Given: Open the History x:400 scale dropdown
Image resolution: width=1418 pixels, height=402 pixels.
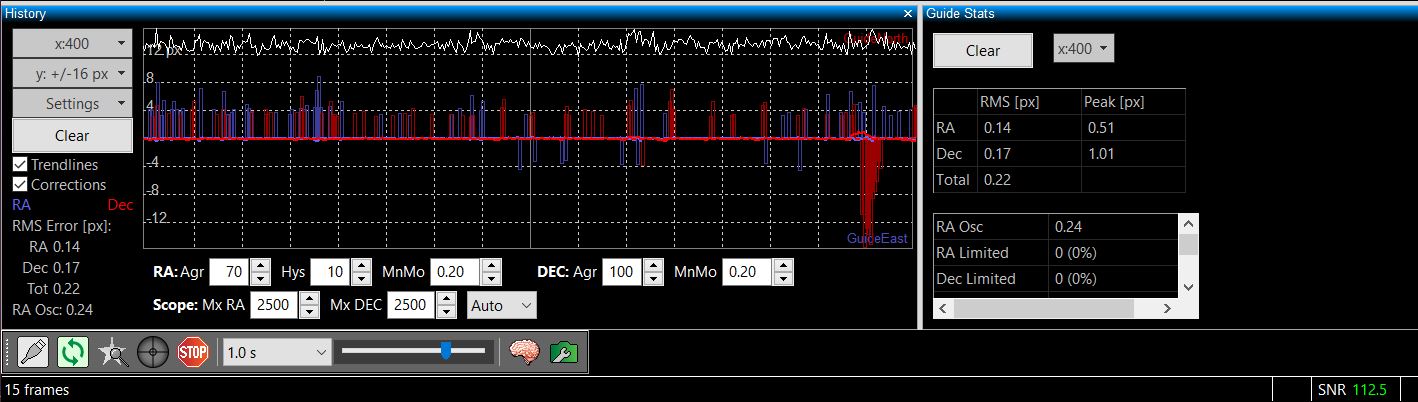Looking at the screenshot, I should 72,43.
